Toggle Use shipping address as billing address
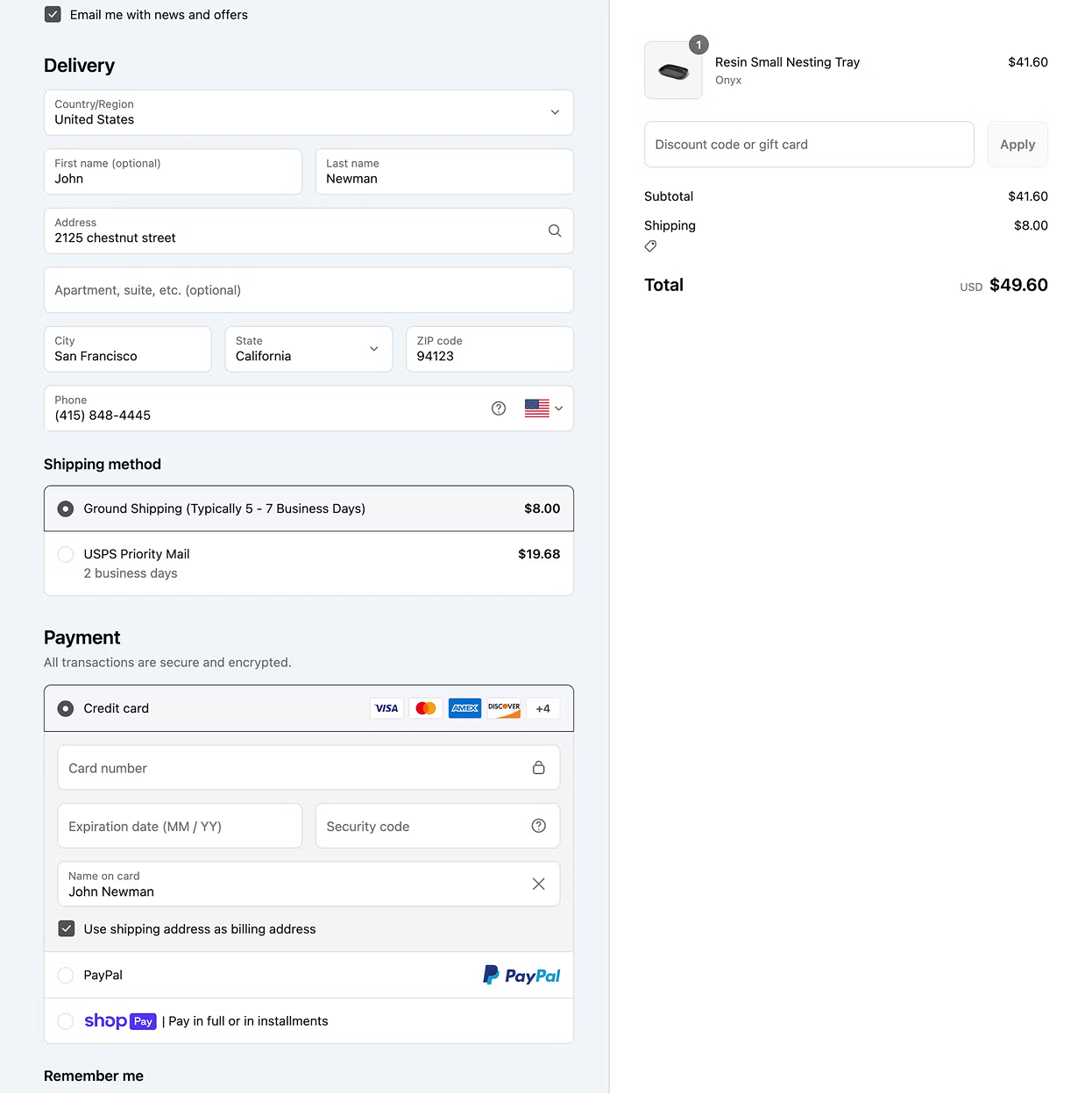Image resolution: width=1092 pixels, height=1094 pixels. [x=67, y=928]
